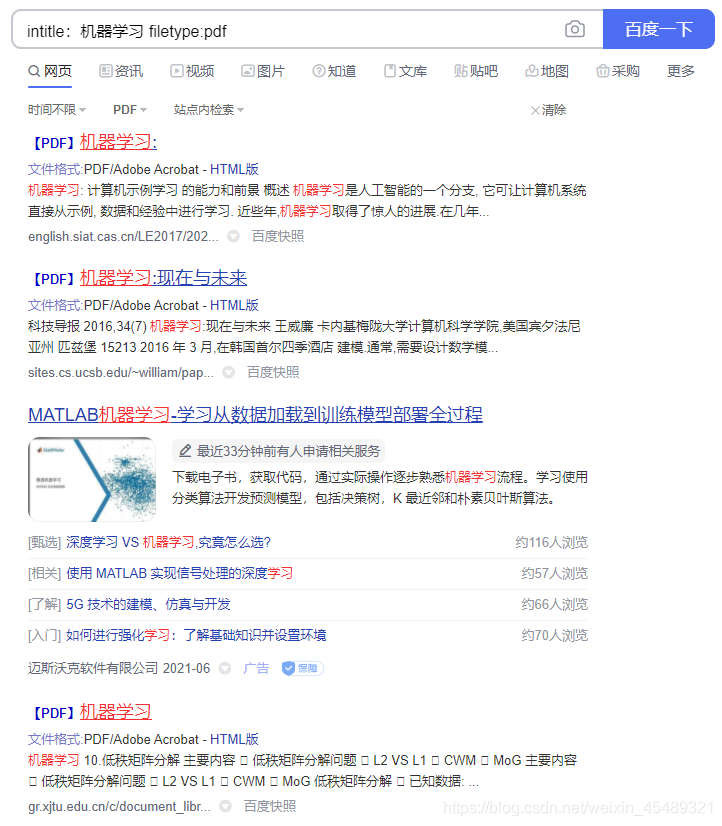Expand the 站点内检索 dropdown
Screen dimensions: 722x826
coord(209,110)
